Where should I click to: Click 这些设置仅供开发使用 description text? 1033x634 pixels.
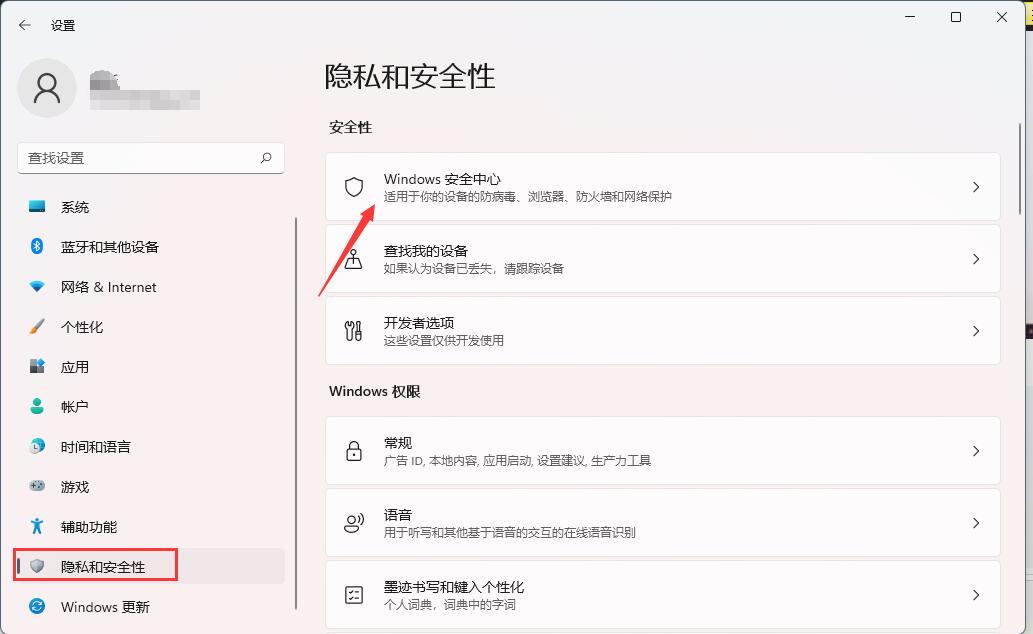click(443, 341)
